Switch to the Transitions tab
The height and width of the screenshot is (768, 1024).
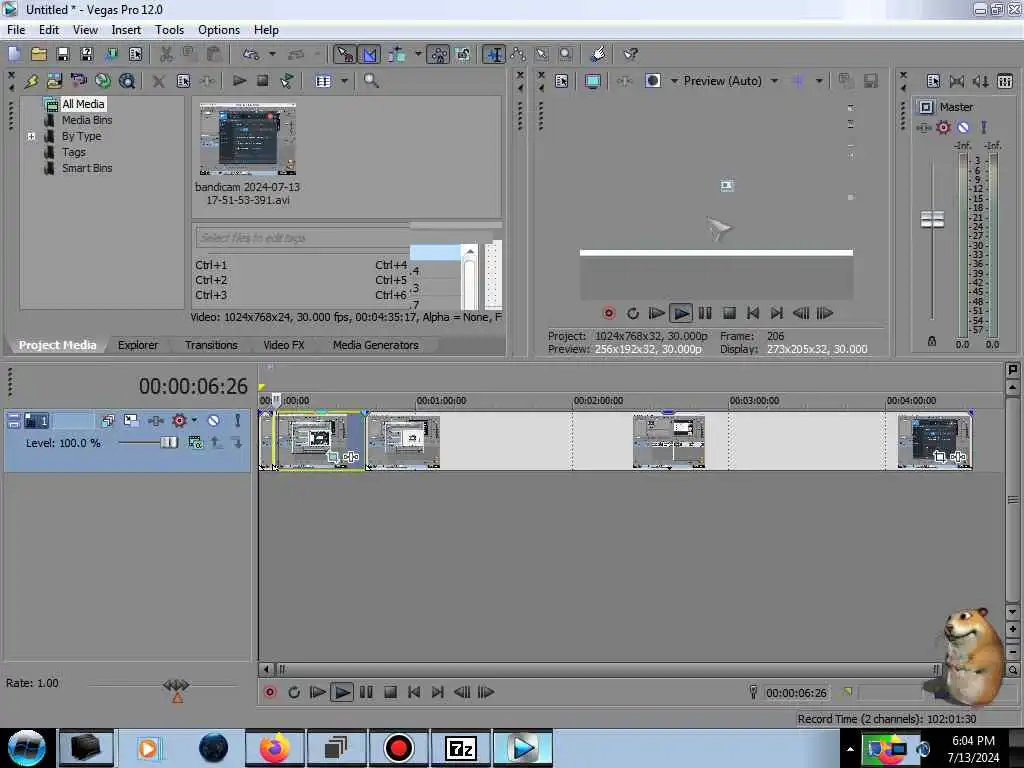tap(211, 345)
